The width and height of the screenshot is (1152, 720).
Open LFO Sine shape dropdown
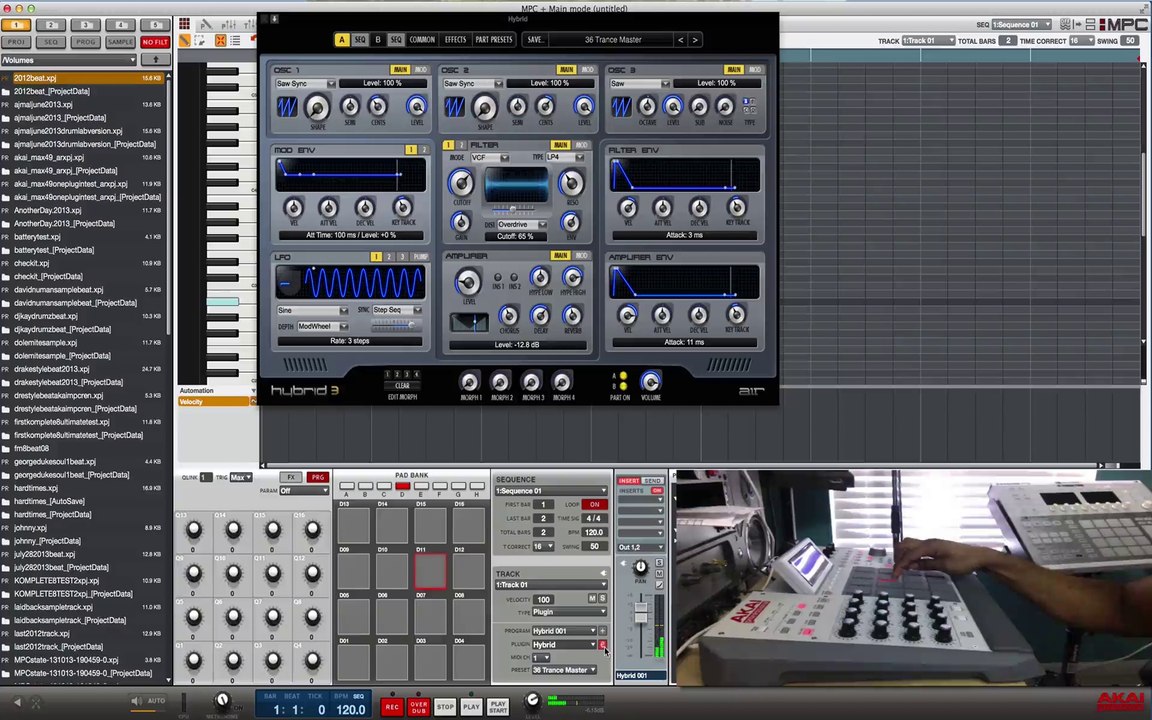pos(312,310)
